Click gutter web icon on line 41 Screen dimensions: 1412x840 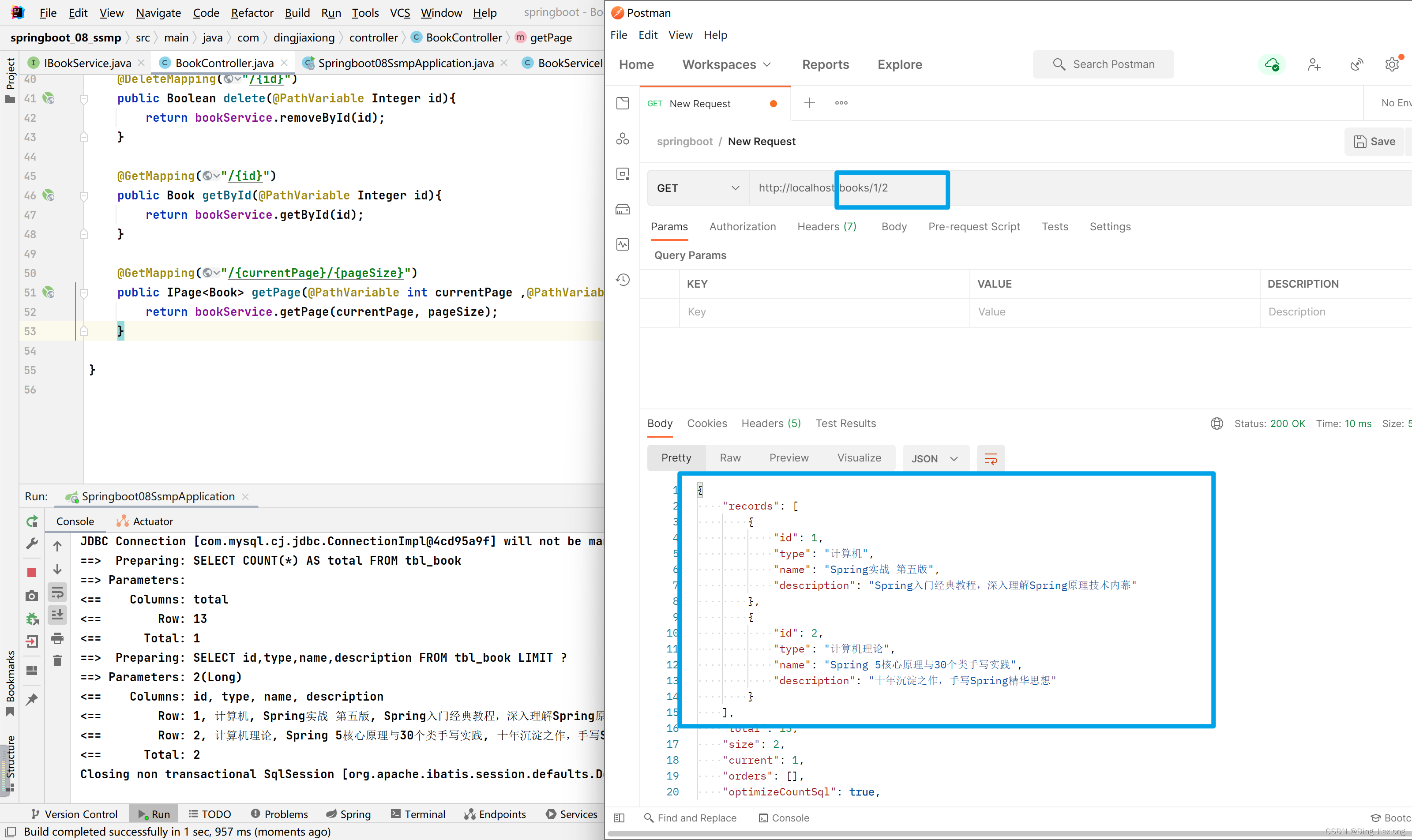point(49,98)
